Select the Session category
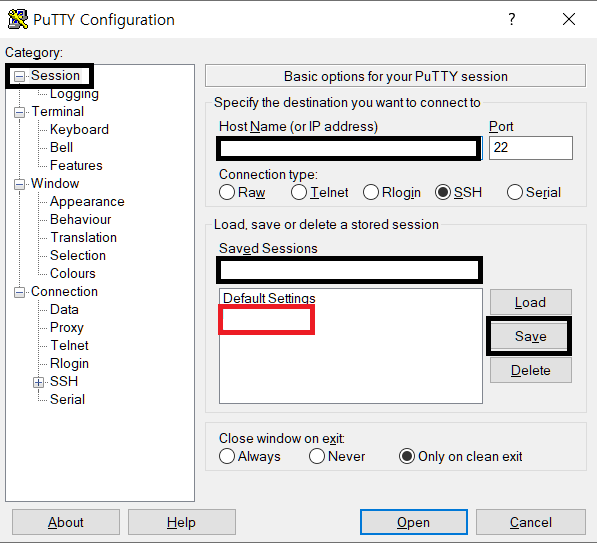 [56, 75]
